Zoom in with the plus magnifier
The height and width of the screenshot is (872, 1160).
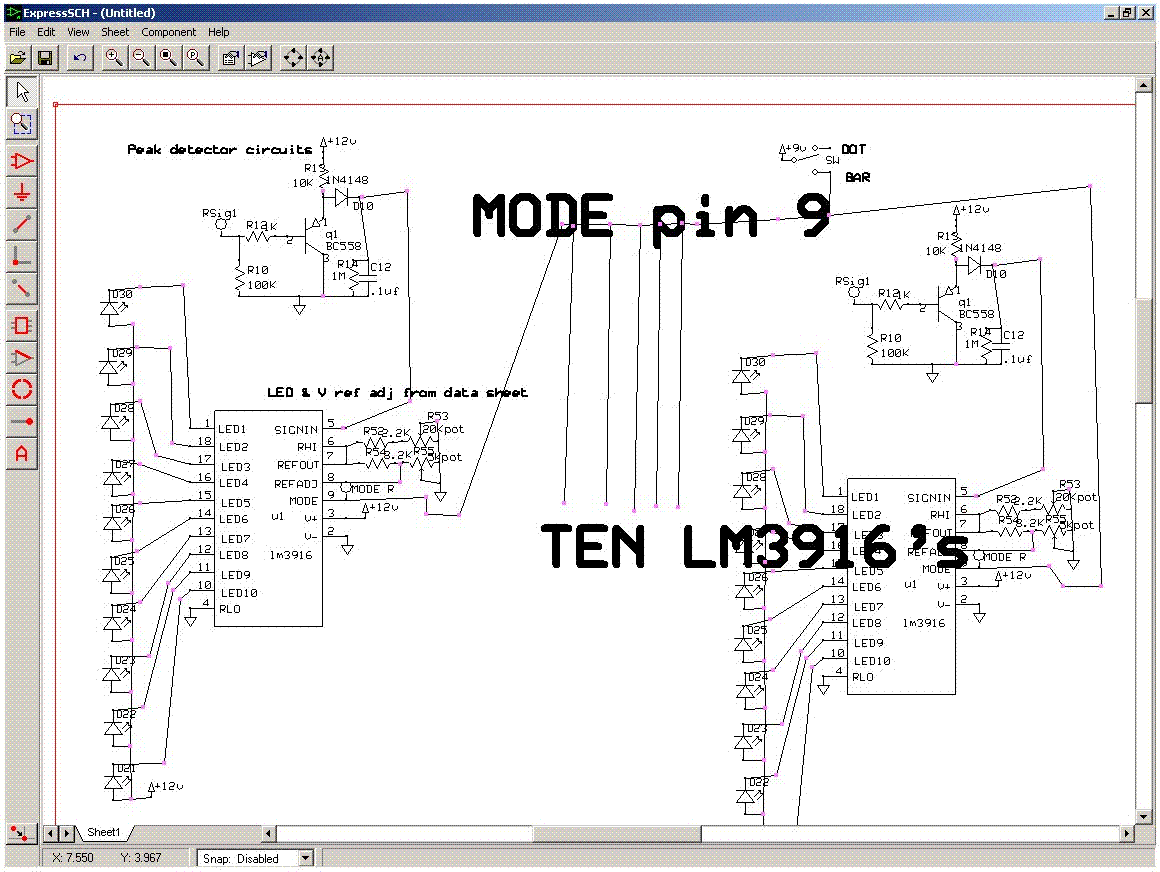113,58
